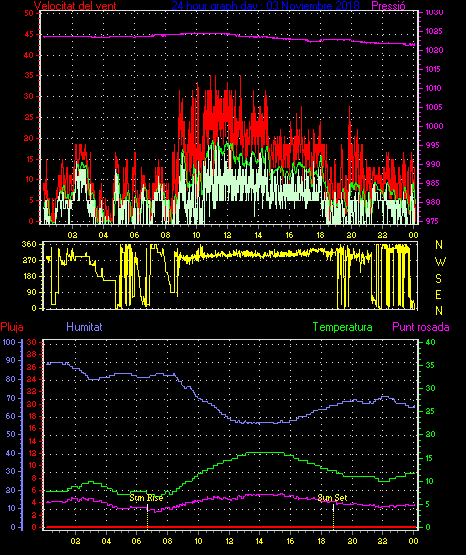Click the '1000' pressure axis value
Viewport: 466px width, 555px height.
point(434,126)
